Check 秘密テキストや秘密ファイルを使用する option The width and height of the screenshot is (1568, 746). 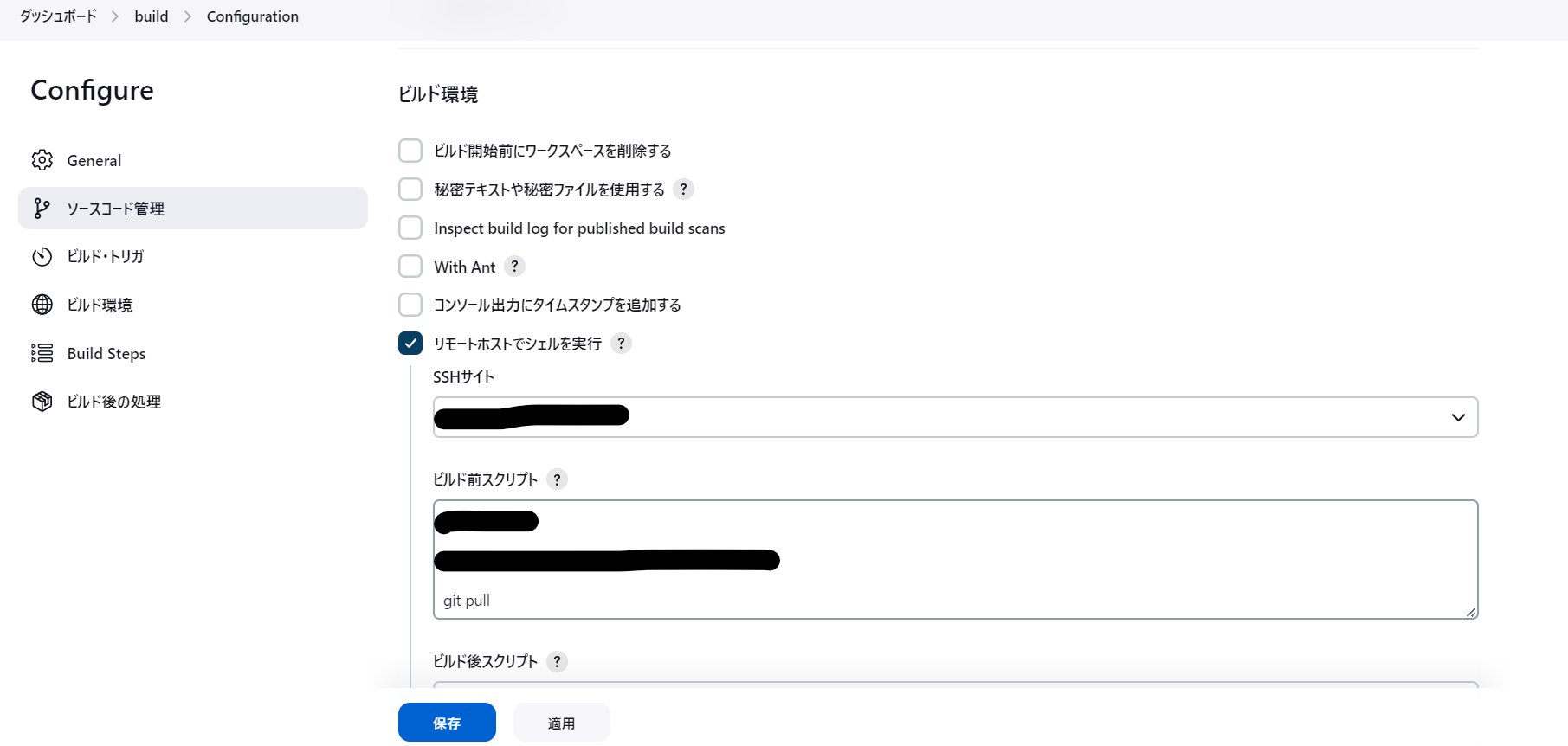click(x=410, y=190)
